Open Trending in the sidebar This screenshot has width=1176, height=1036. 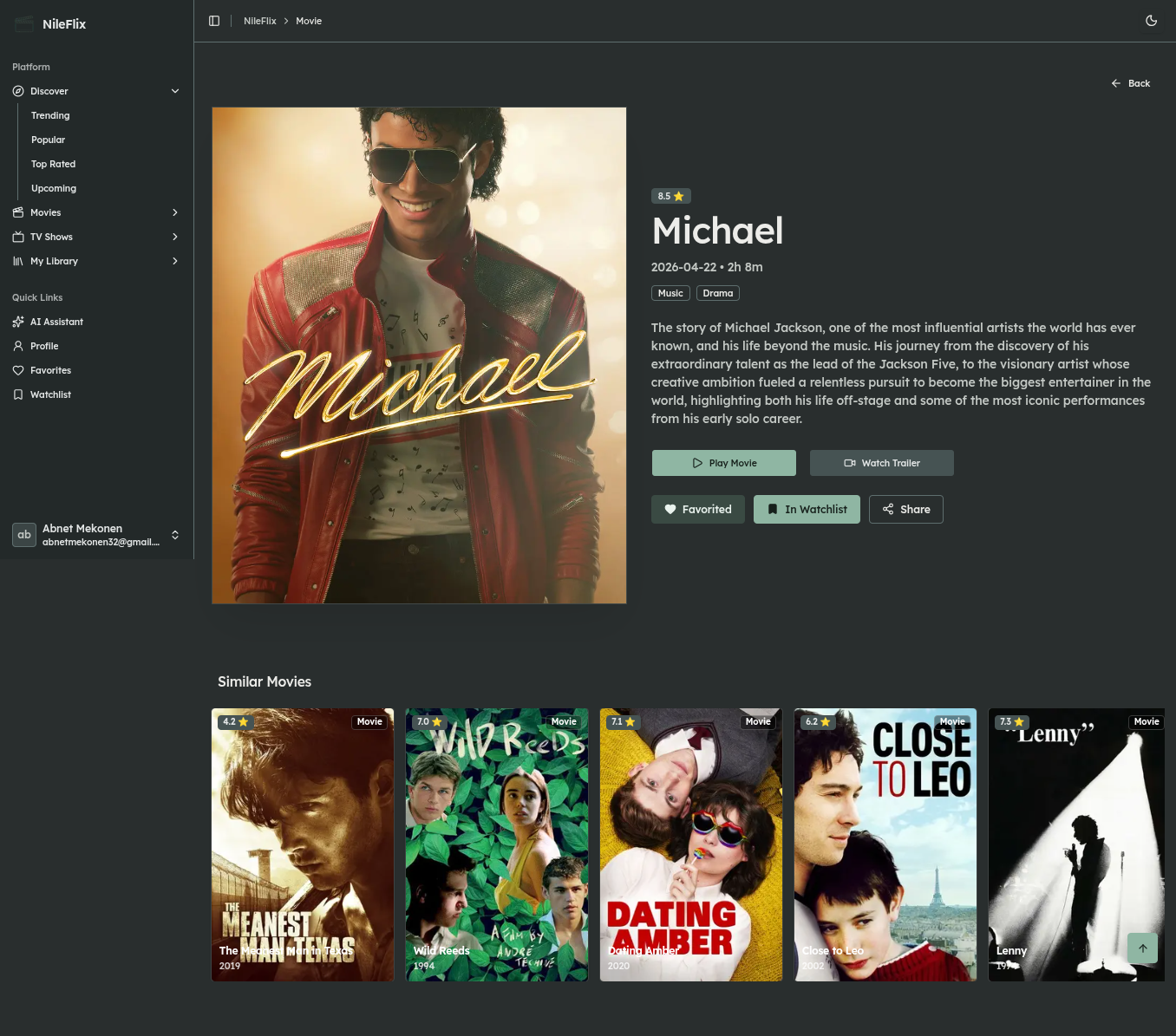click(50, 115)
